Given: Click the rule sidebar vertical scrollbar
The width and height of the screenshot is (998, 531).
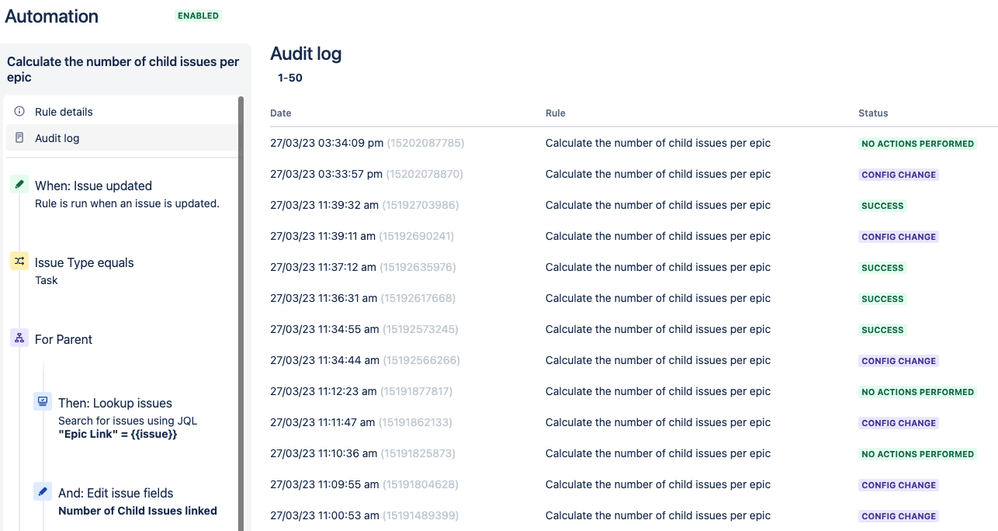Looking at the screenshot, I should click(x=241, y=312).
